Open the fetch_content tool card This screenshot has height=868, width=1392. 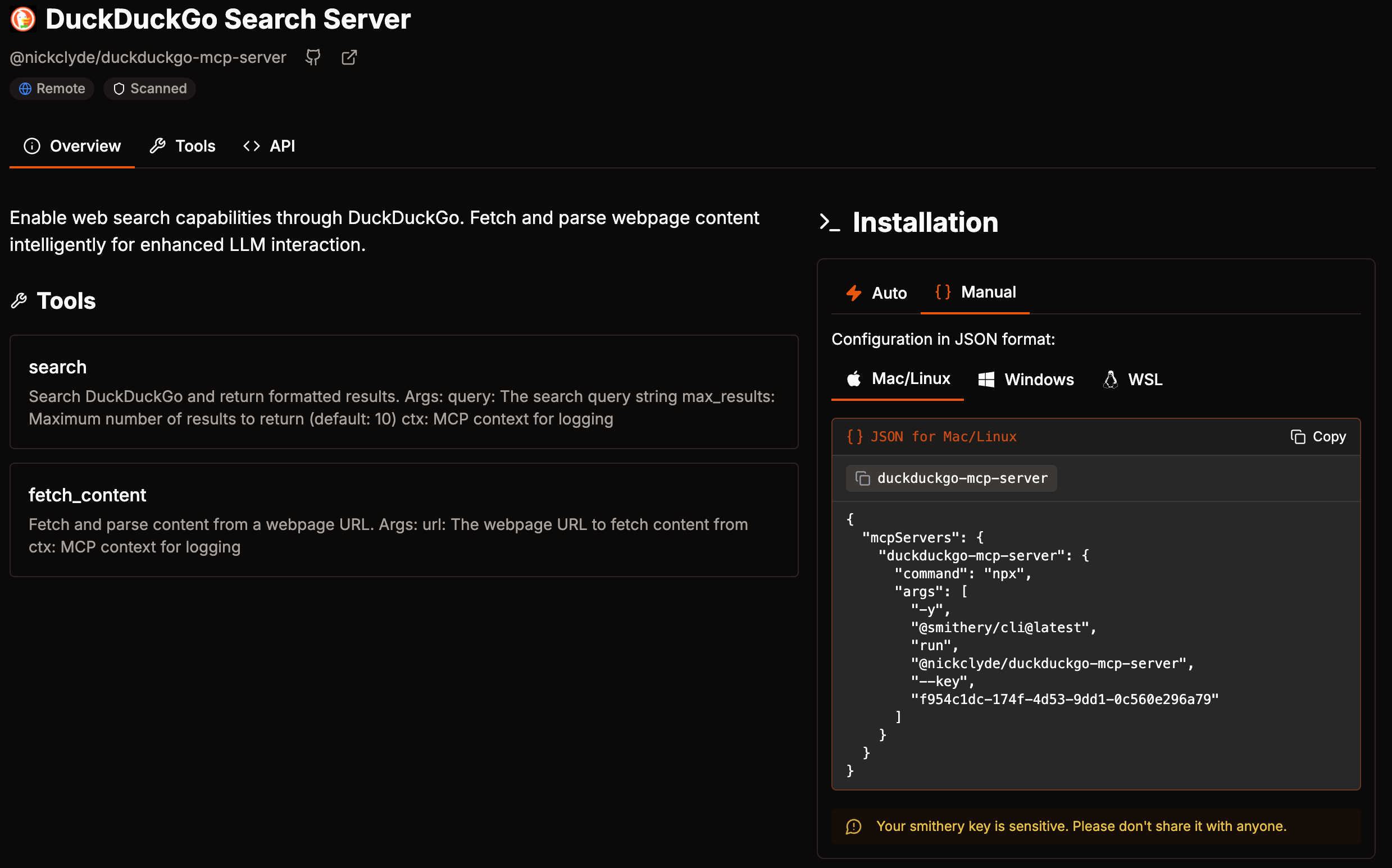404,520
